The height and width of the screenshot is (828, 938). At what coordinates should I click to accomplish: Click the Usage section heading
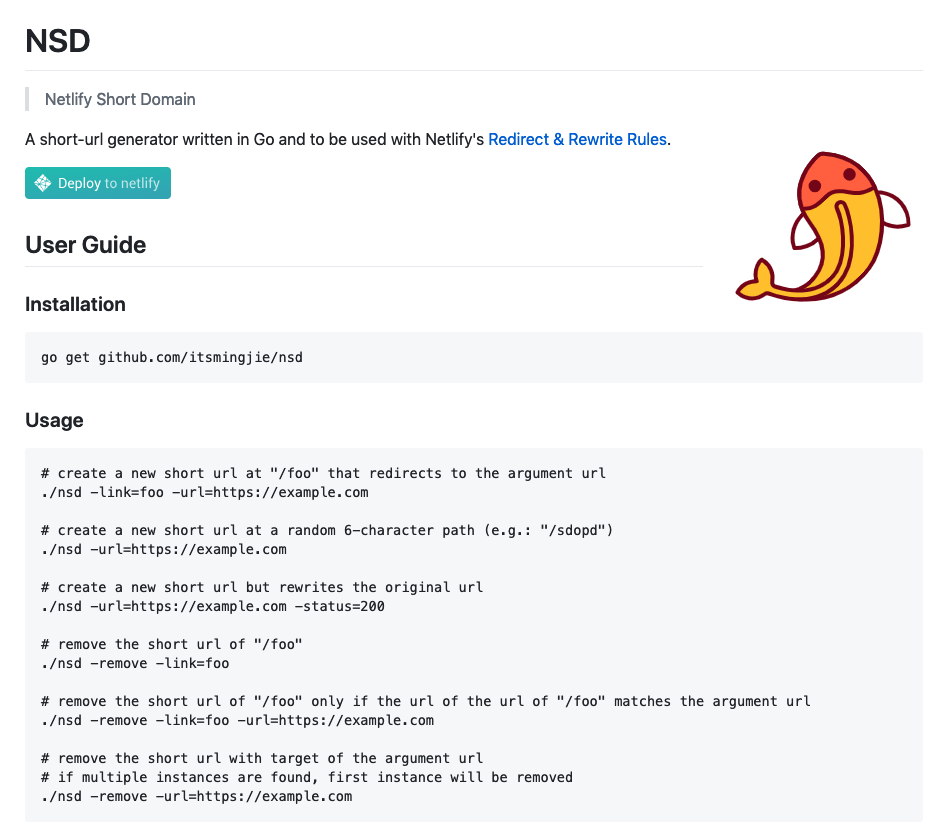point(54,420)
